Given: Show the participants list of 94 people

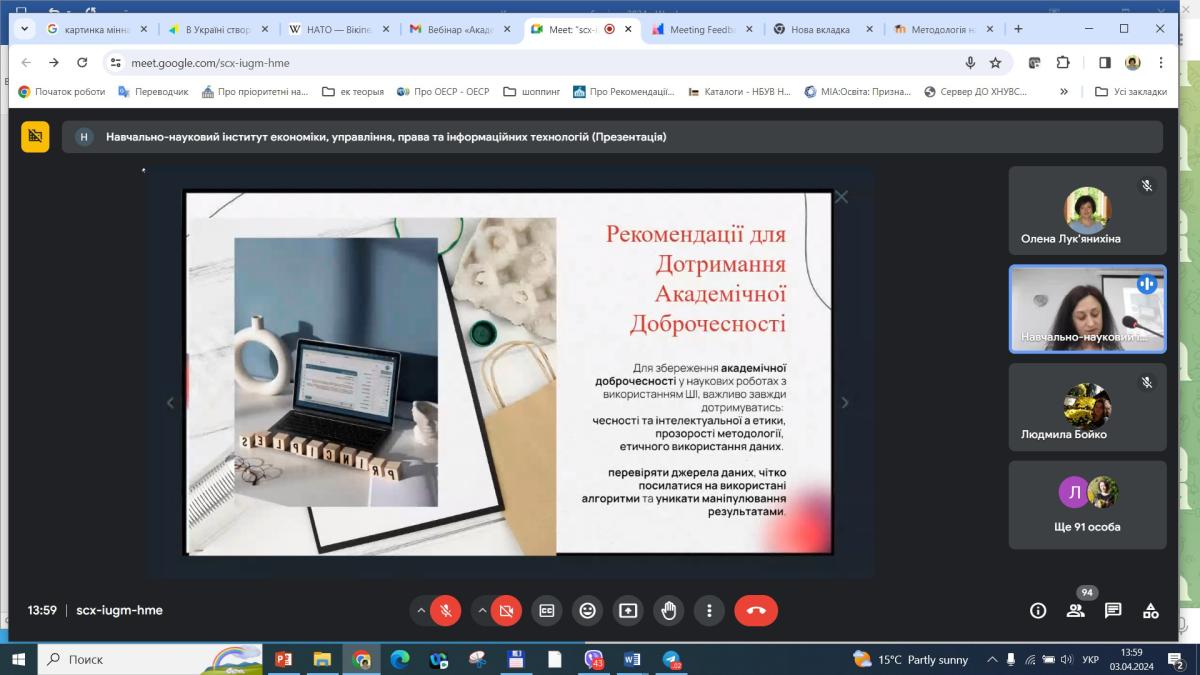Looking at the screenshot, I should tap(1076, 610).
